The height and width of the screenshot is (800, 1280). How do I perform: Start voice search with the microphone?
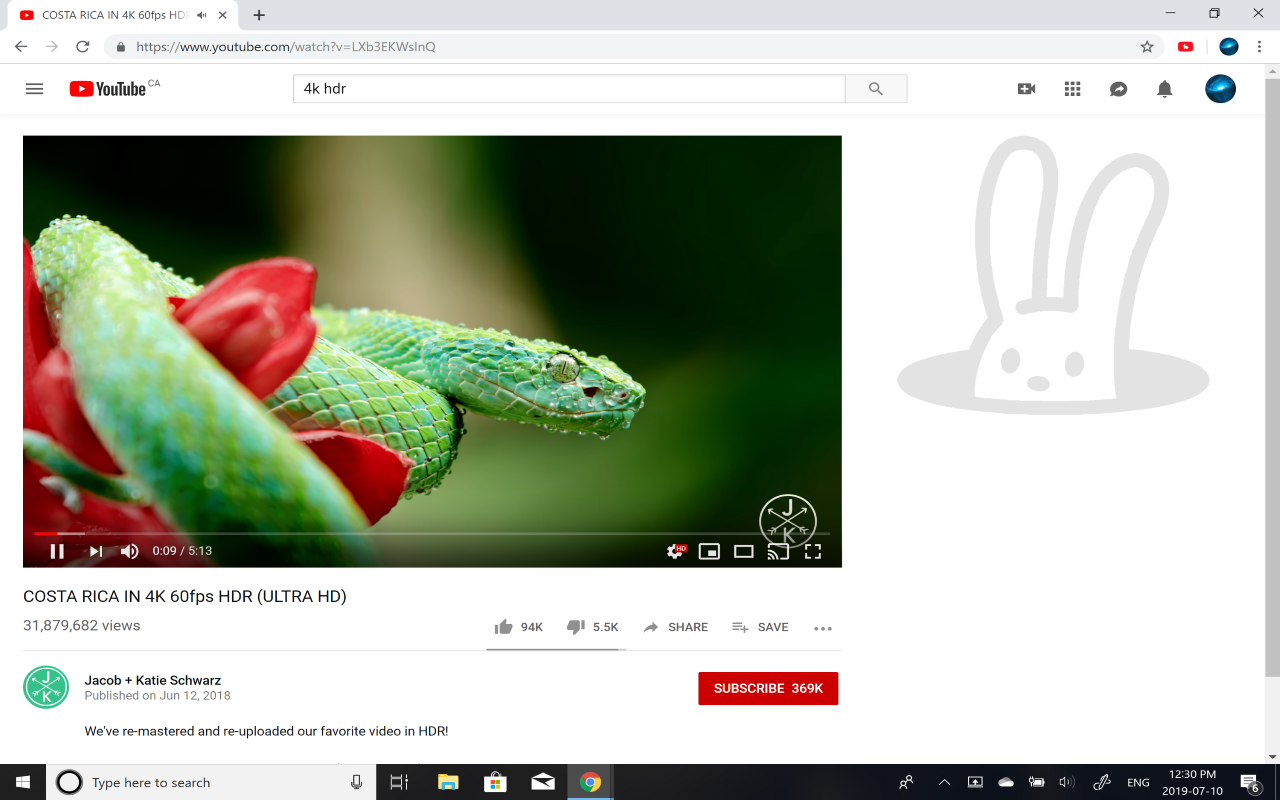click(356, 782)
